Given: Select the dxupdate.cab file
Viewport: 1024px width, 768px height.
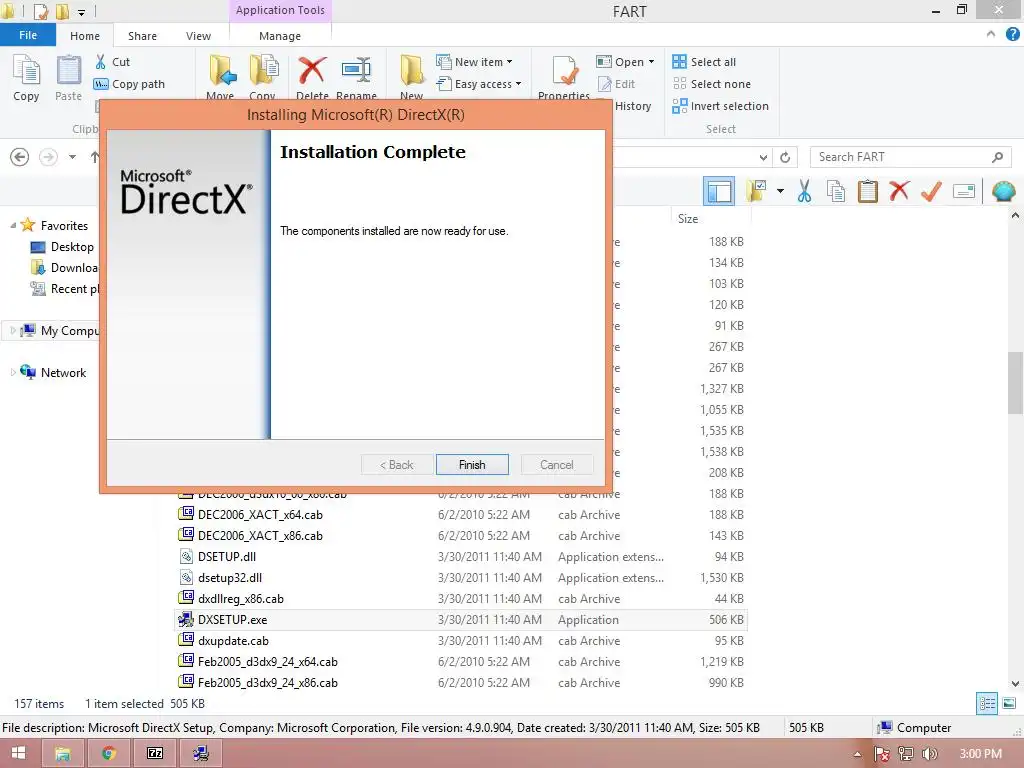Looking at the screenshot, I should click(233, 641).
